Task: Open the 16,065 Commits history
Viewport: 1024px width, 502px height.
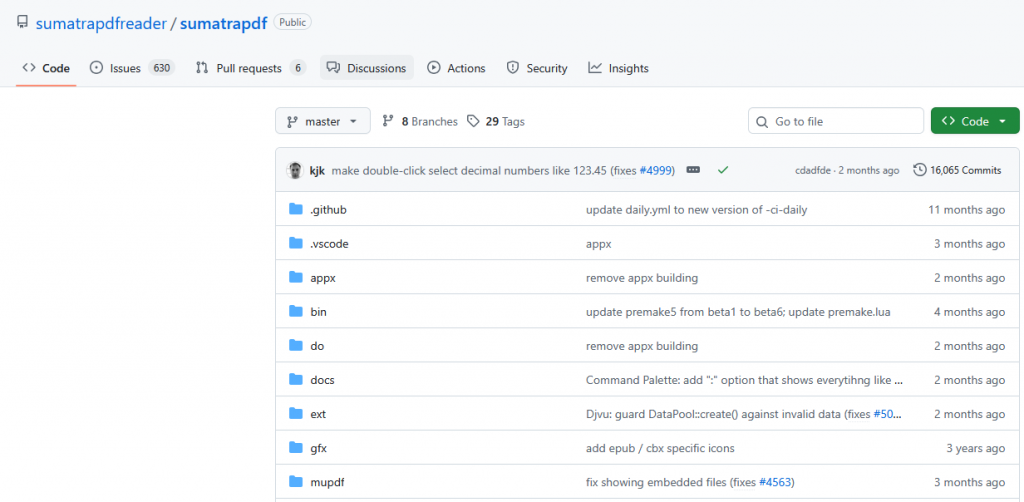Action: click(x=957, y=170)
